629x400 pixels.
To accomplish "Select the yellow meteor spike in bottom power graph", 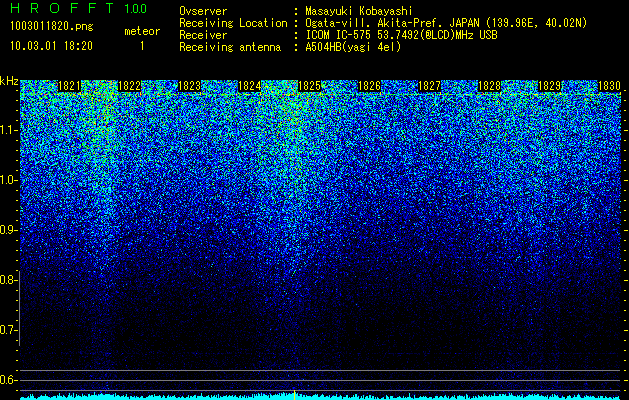I will point(294,395).
